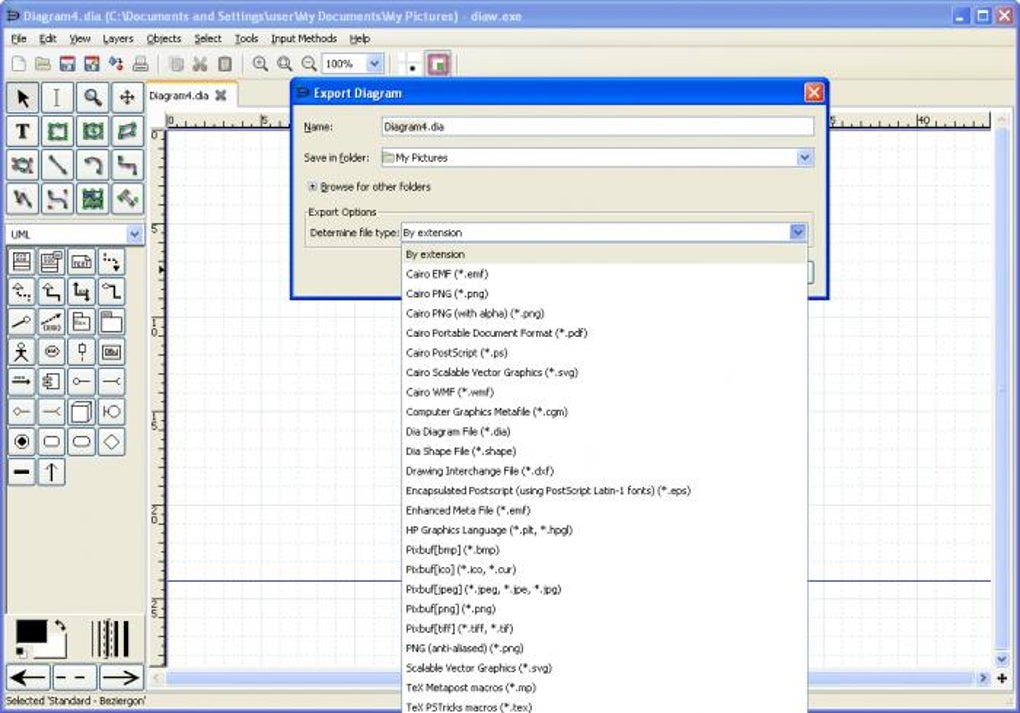Toggle snap to grid

411,64
